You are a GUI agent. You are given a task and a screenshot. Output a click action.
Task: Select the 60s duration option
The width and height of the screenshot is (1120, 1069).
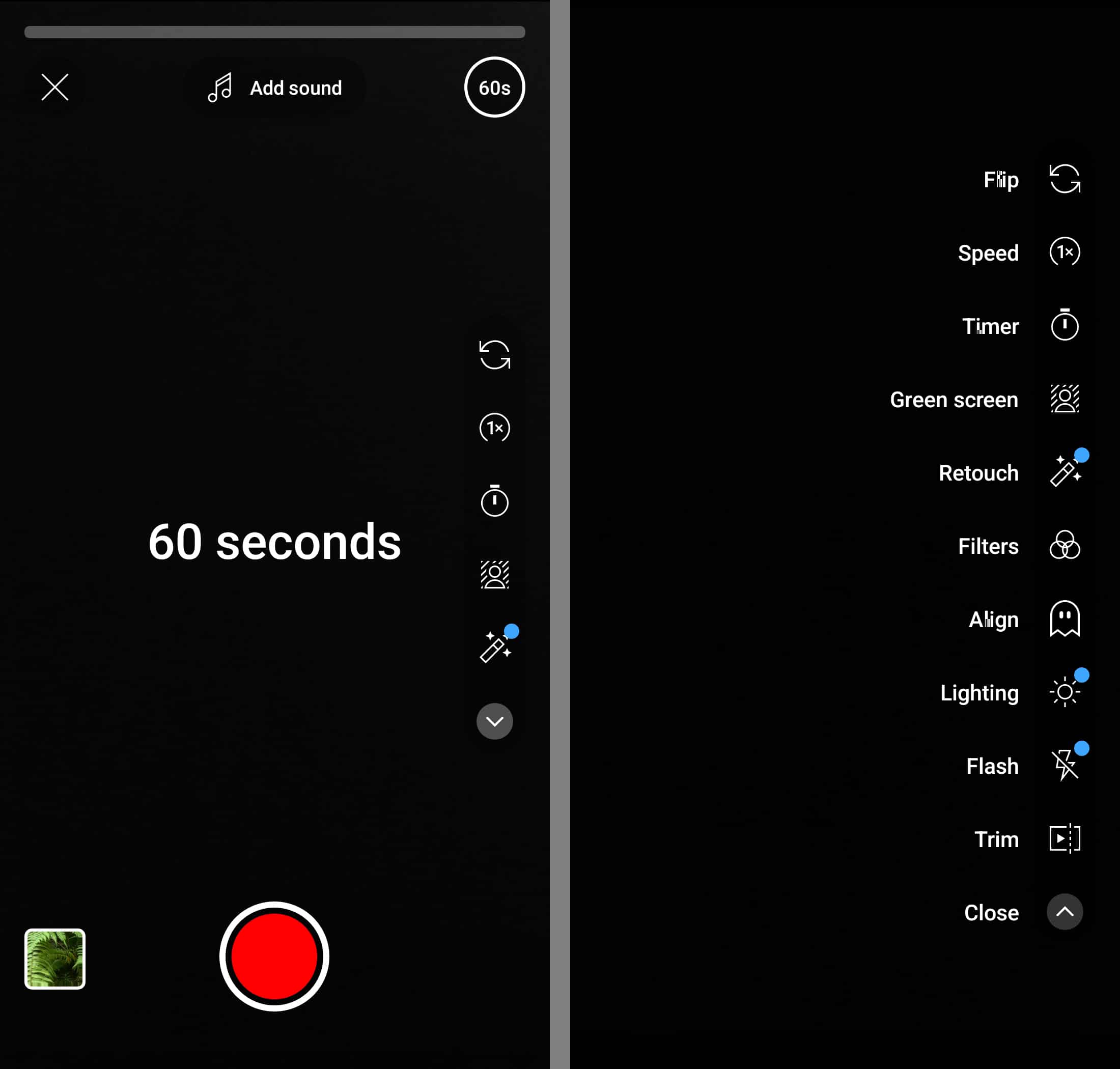[x=494, y=88]
